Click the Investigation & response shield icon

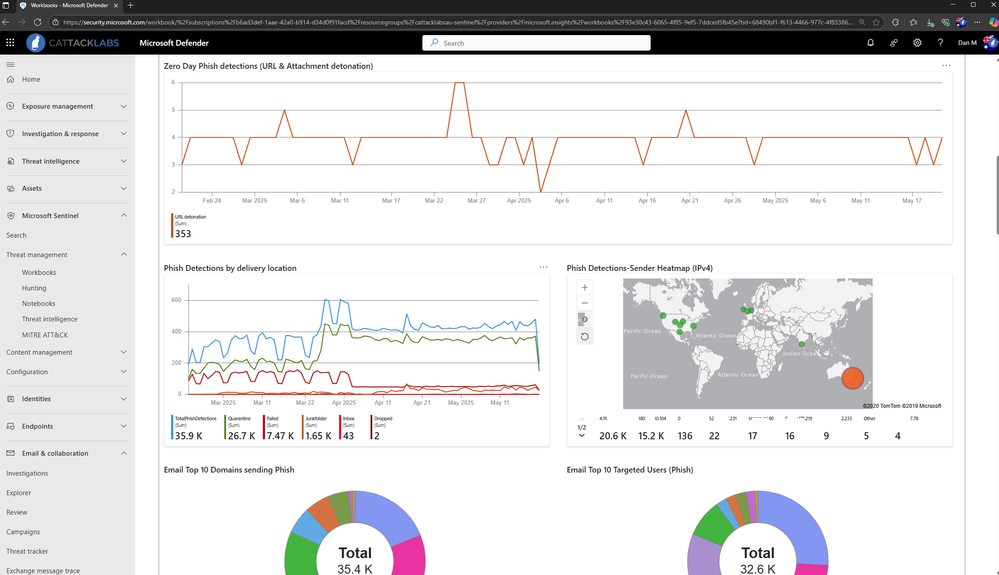pos(10,134)
